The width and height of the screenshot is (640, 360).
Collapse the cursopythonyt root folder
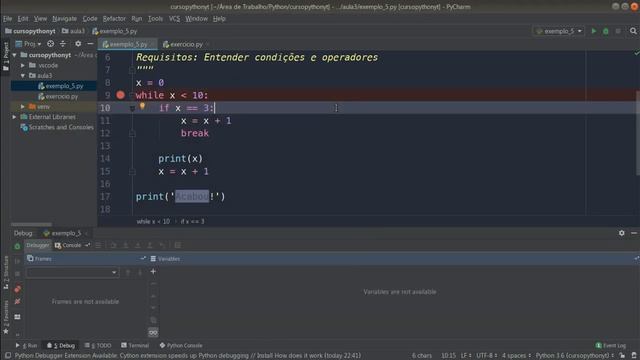(15, 55)
